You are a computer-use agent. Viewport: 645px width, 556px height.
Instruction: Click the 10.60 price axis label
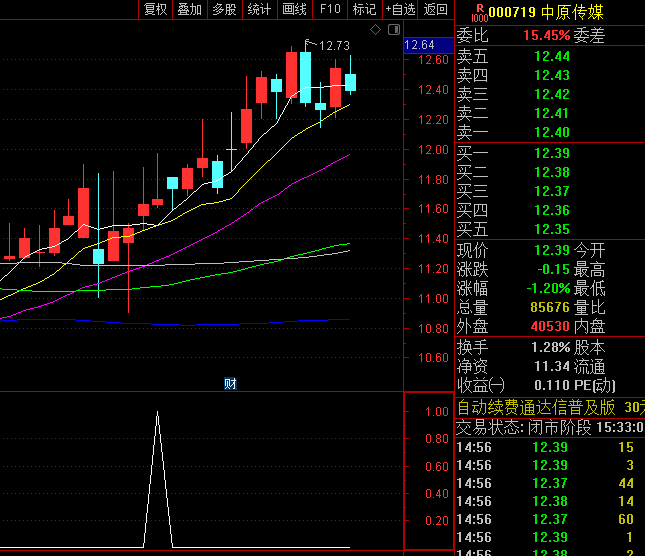(x=433, y=358)
